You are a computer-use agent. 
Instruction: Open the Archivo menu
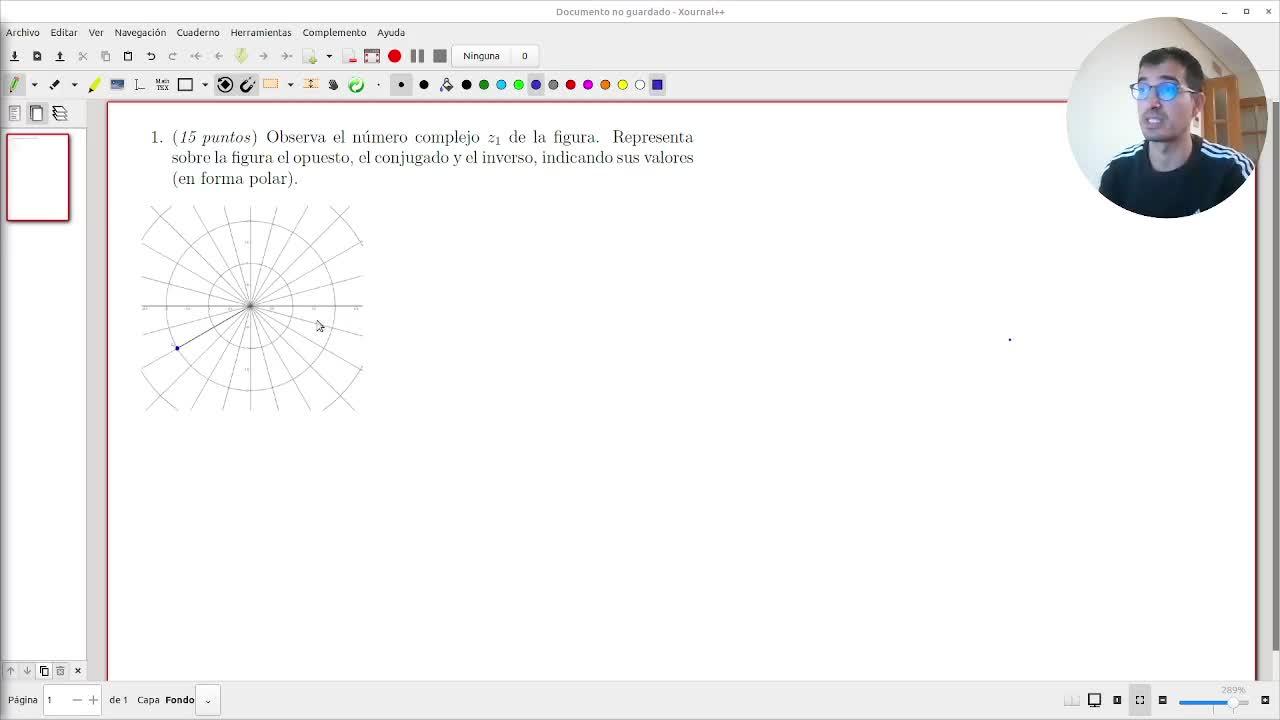coord(23,32)
